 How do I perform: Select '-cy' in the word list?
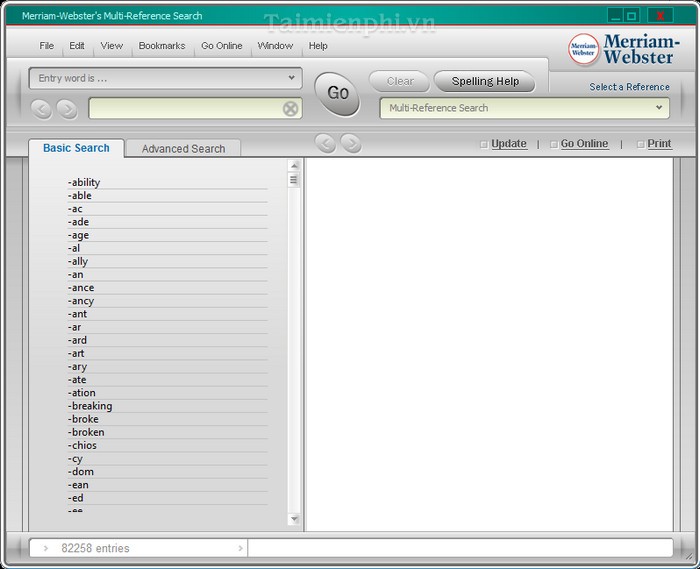click(75, 459)
